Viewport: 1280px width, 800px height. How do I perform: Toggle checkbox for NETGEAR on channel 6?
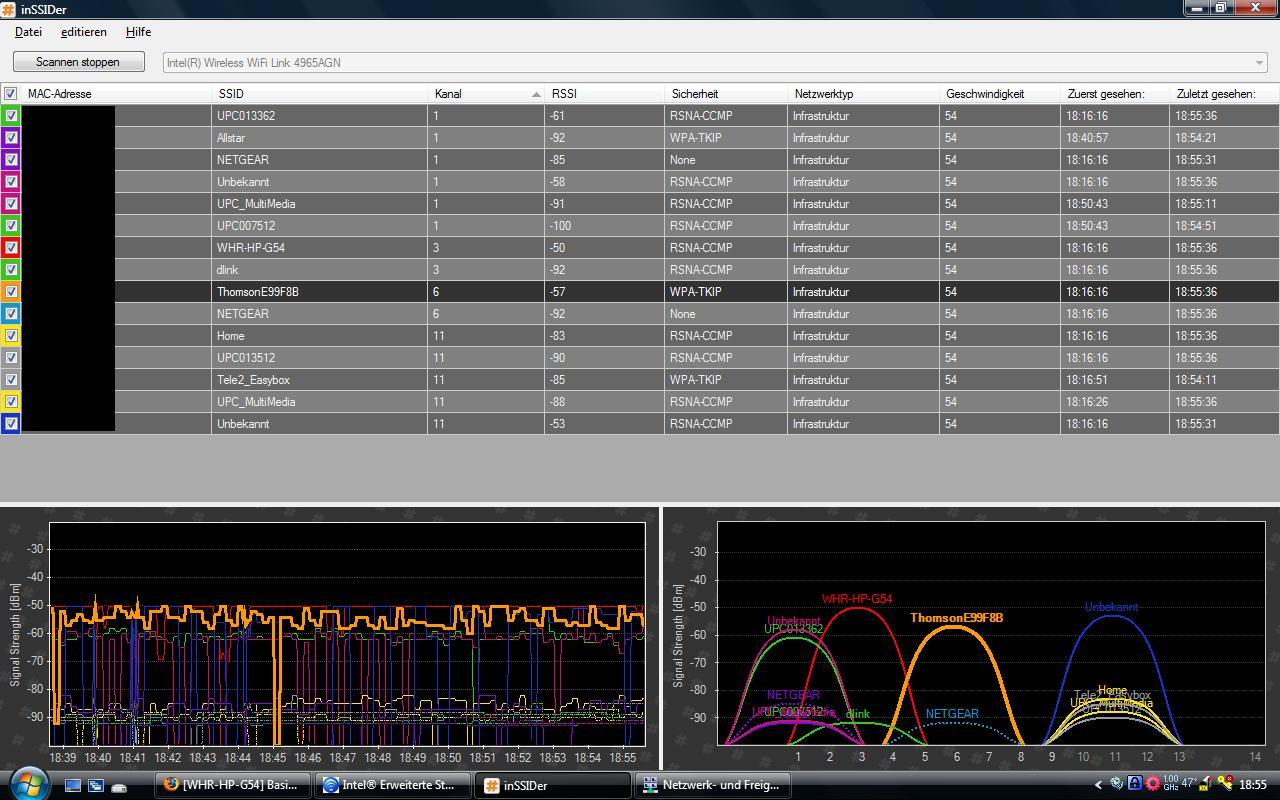coord(11,313)
